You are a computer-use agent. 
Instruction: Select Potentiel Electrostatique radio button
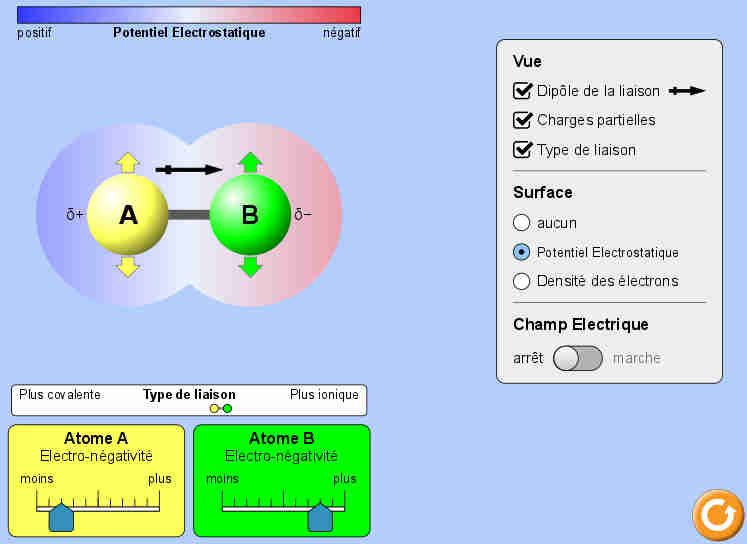(x=521, y=252)
